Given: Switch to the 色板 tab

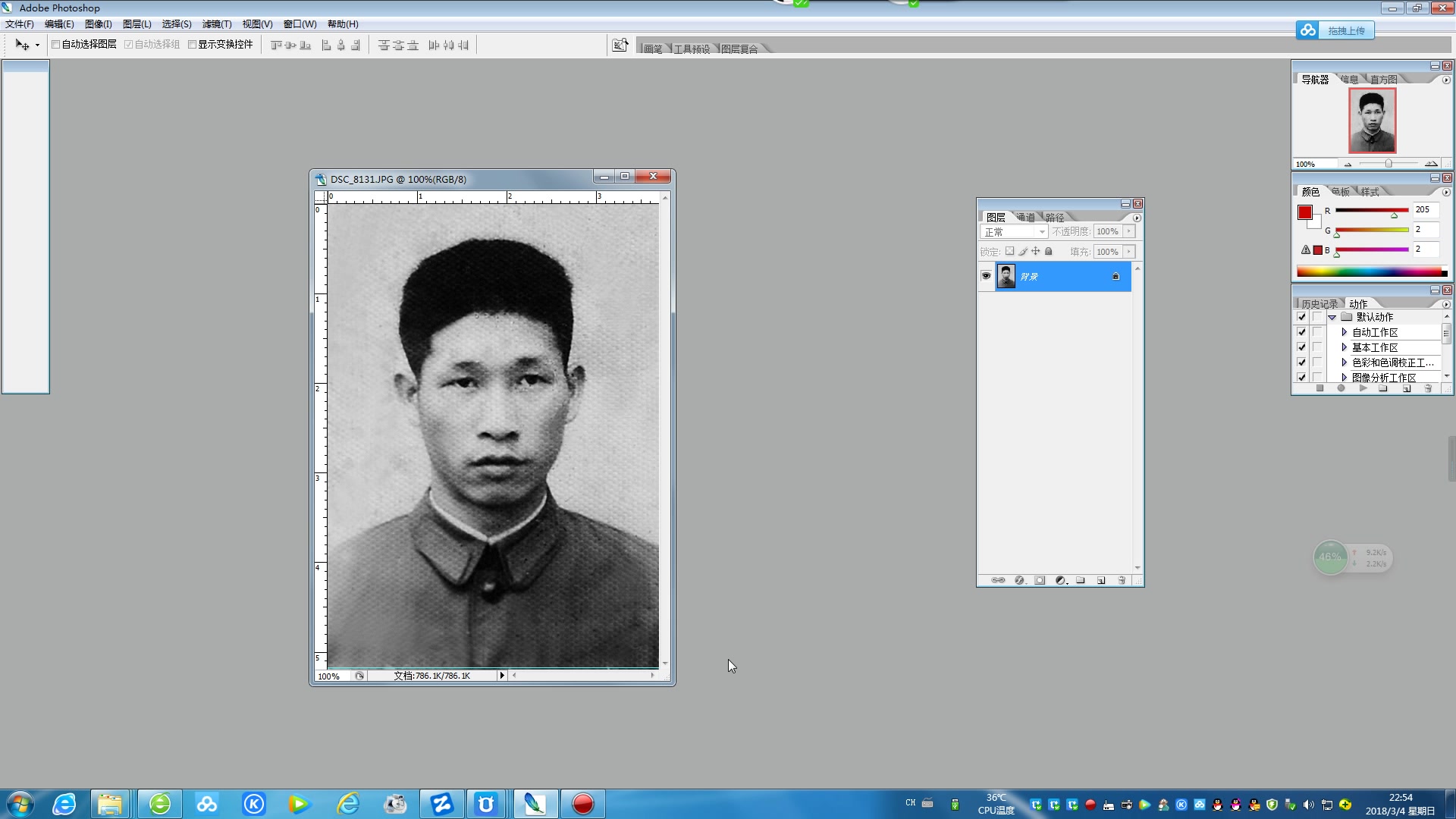Looking at the screenshot, I should (1341, 192).
